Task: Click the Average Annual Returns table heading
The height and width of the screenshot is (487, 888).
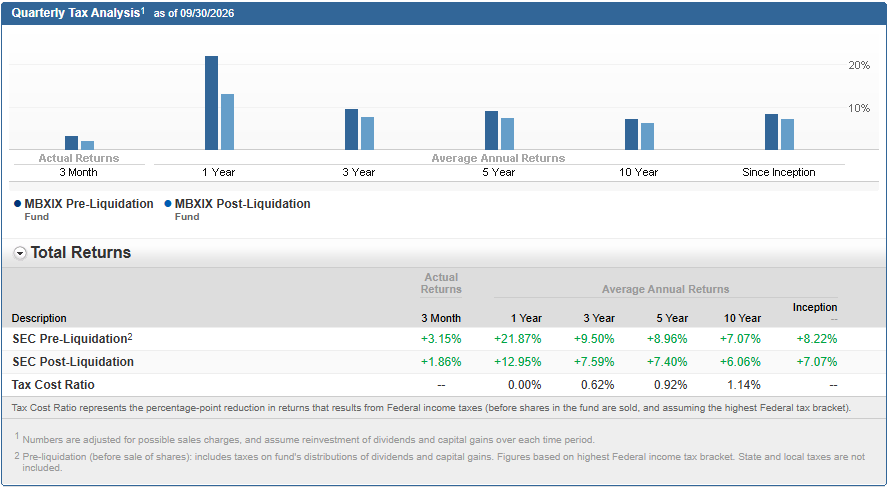Action: [665, 289]
